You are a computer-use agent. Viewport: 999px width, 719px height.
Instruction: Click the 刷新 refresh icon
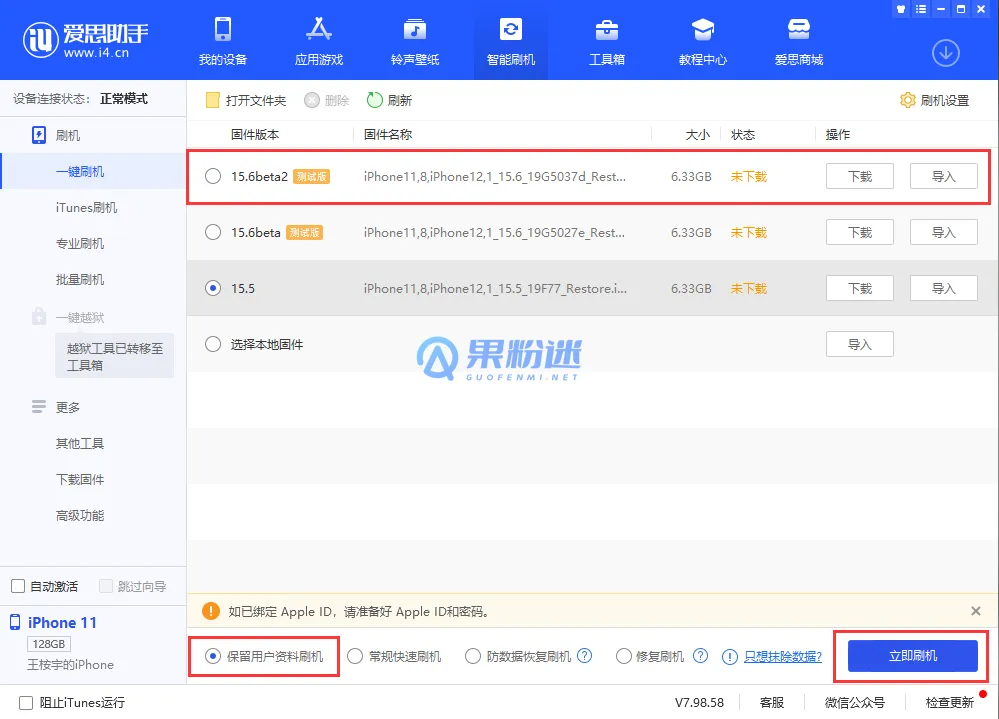pyautogui.click(x=375, y=100)
